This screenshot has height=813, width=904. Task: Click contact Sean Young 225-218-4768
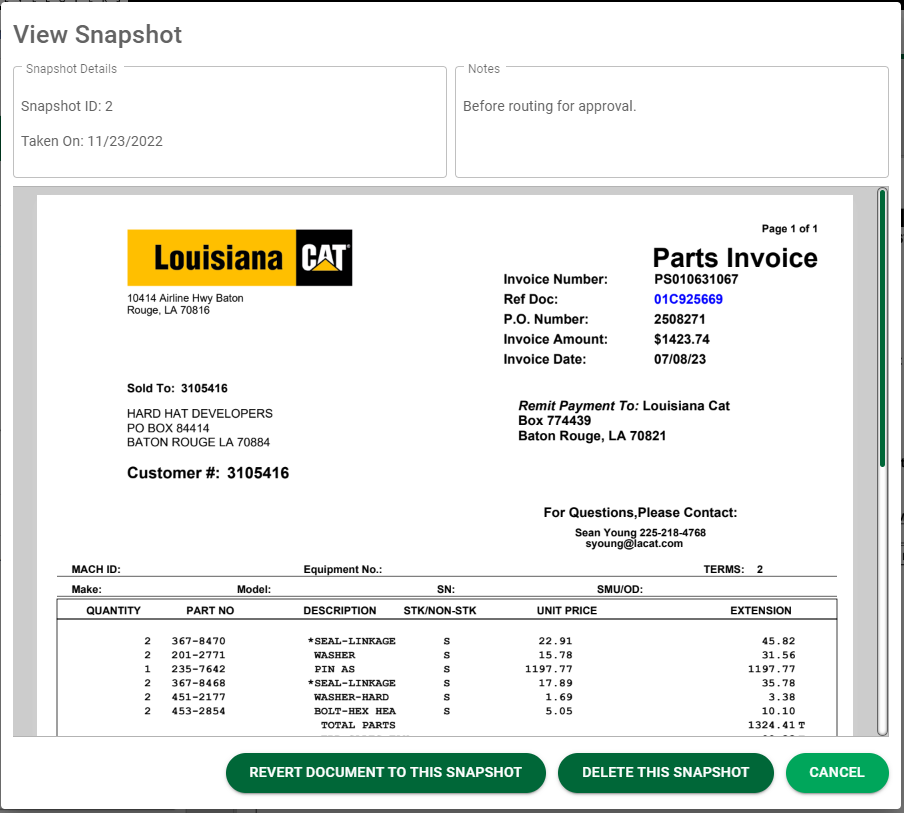(640, 533)
